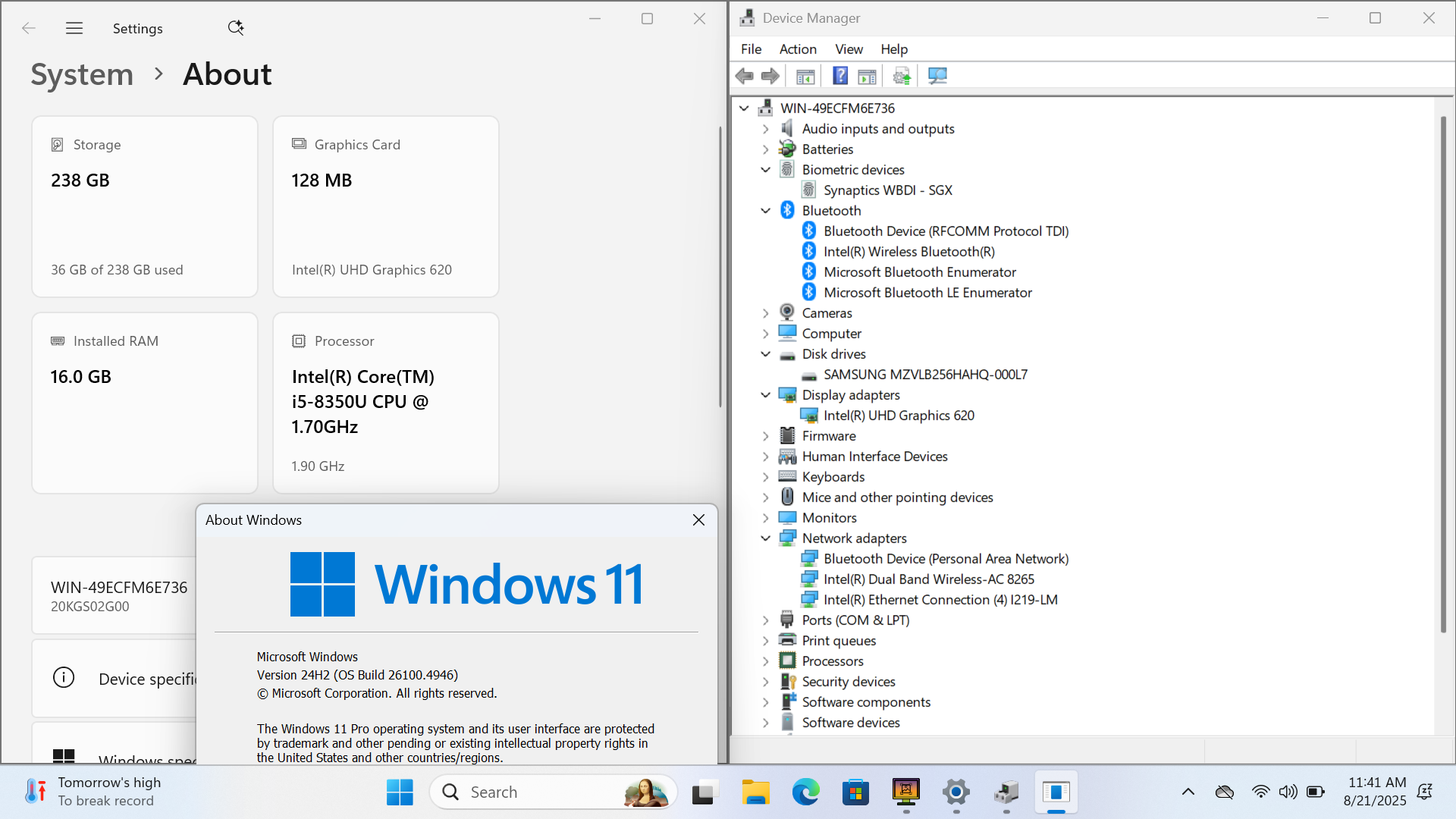Image resolution: width=1456 pixels, height=819 pixels.
Task: Open Microsoft Edge from taskbar
Action: point(805,792)
